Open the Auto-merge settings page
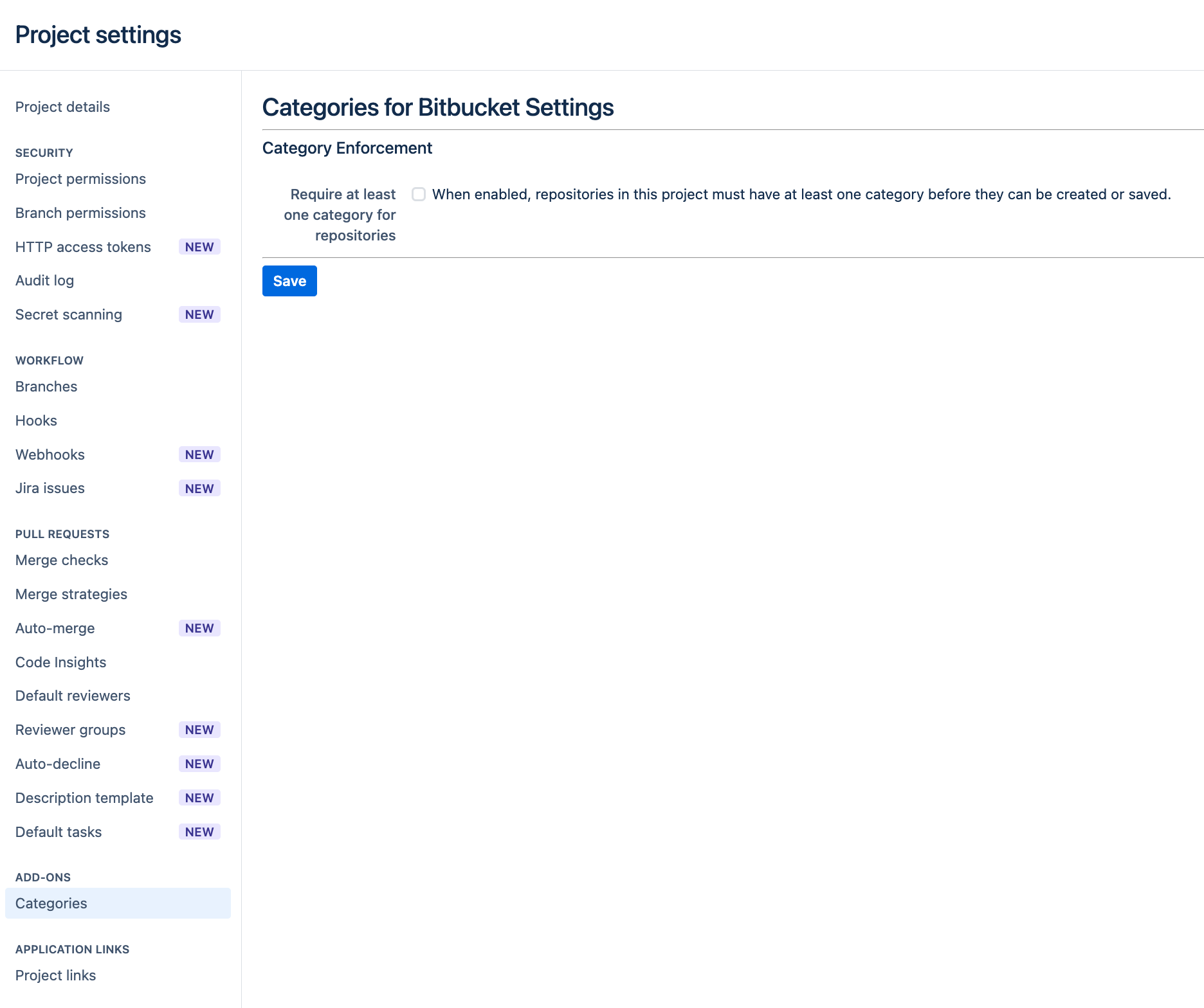This screenshot has width=1204, height=1008. 55,628
